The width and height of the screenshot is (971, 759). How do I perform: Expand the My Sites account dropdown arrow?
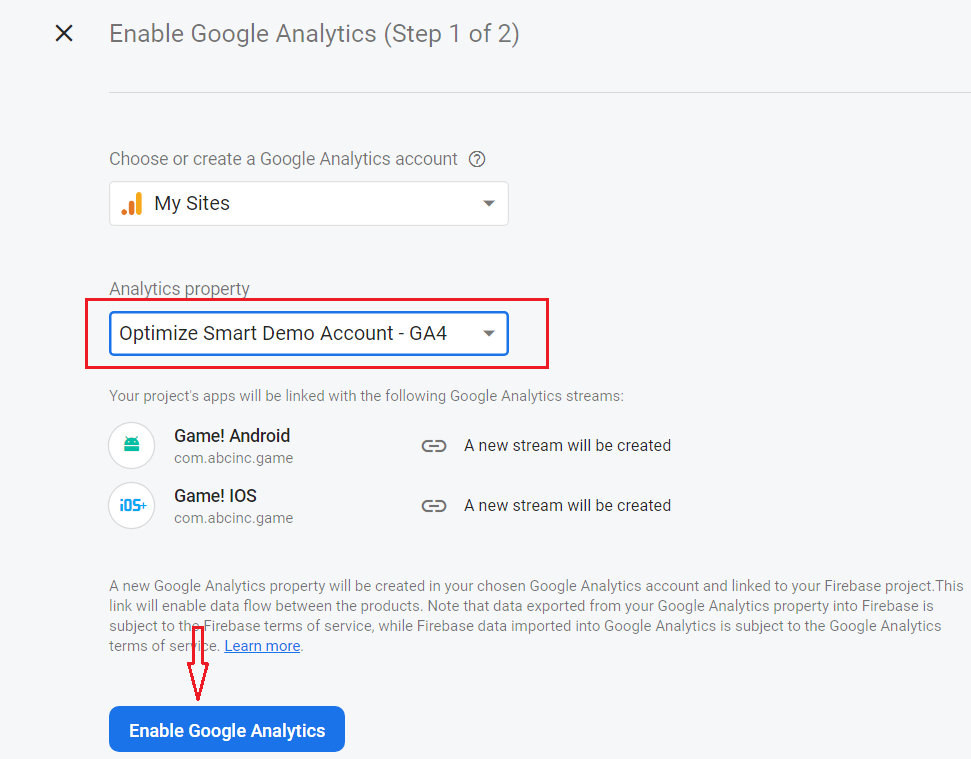click(489, 203)
